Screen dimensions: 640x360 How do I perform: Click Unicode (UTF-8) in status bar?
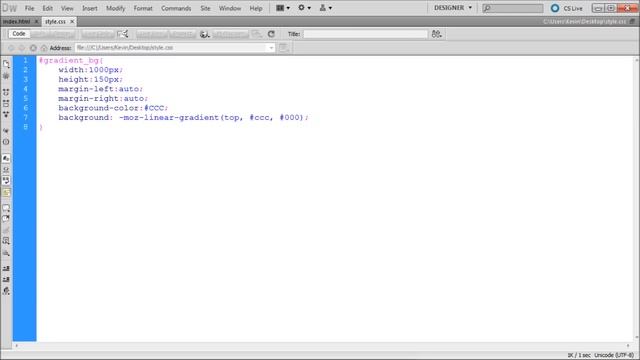tap(614, 356)
